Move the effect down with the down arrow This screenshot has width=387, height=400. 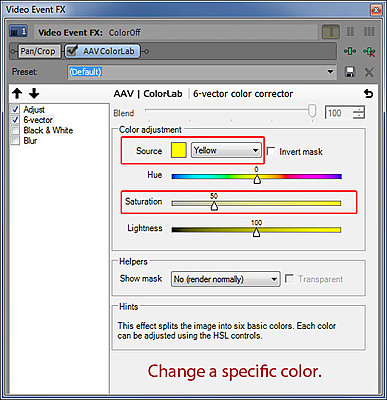34,94
